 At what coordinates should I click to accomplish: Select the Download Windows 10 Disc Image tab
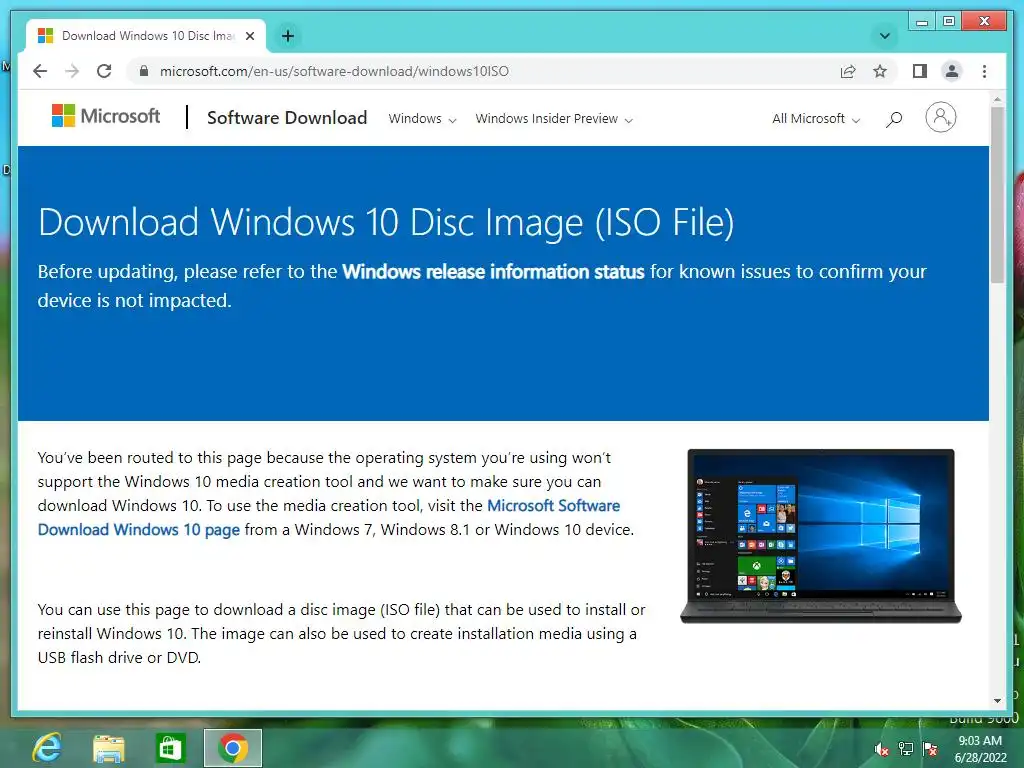click(146, 36)
